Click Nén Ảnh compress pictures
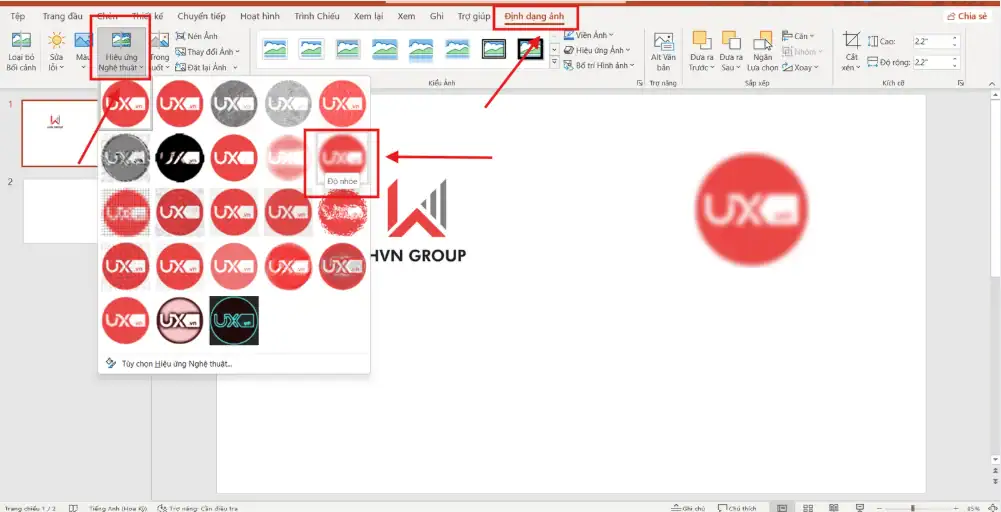 point(197,36)
